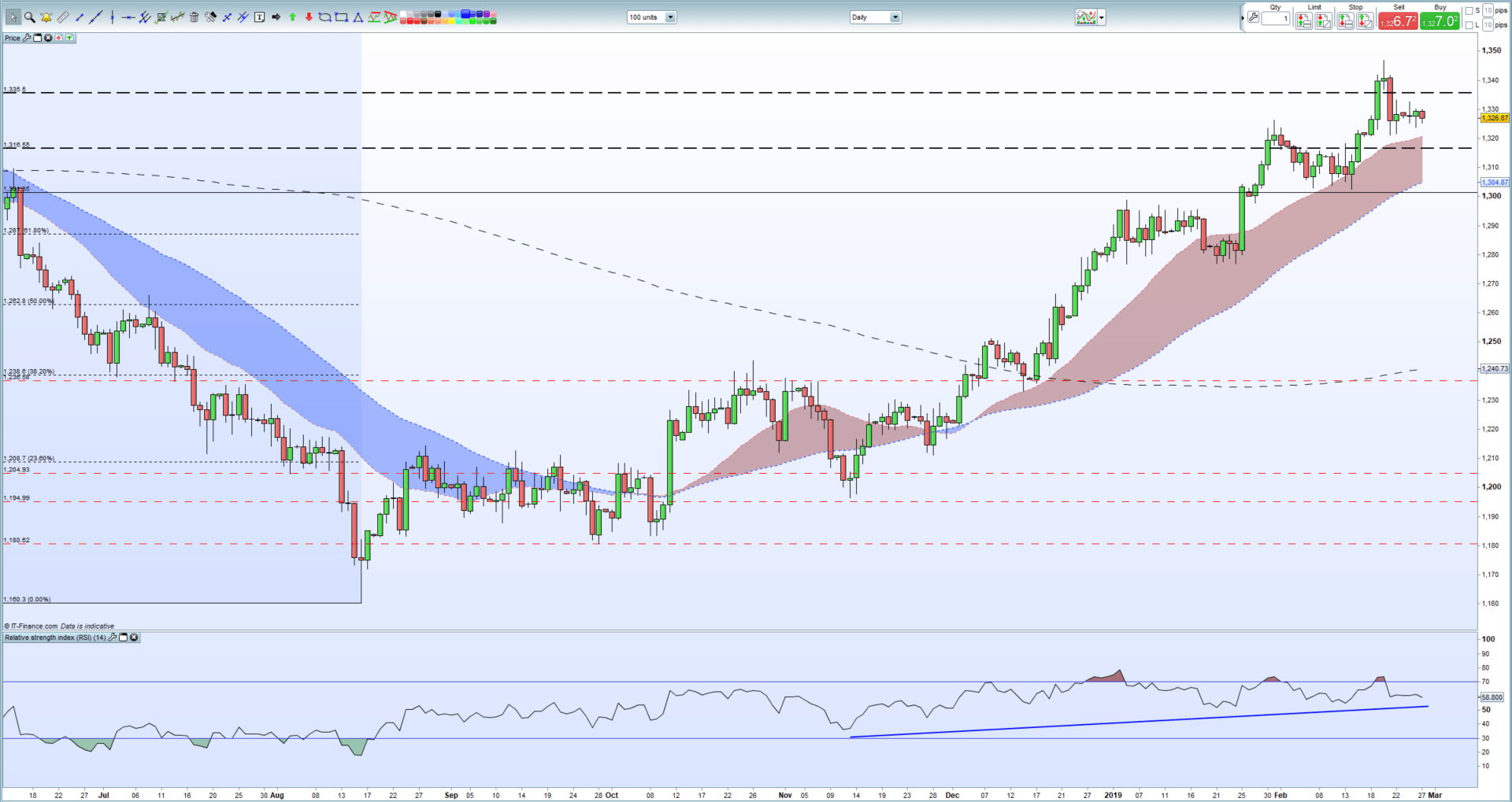Viewport: 1512px width, 802px height.
Task: Select the Fibonacci retracement tool
Action: tap(161, 17)
